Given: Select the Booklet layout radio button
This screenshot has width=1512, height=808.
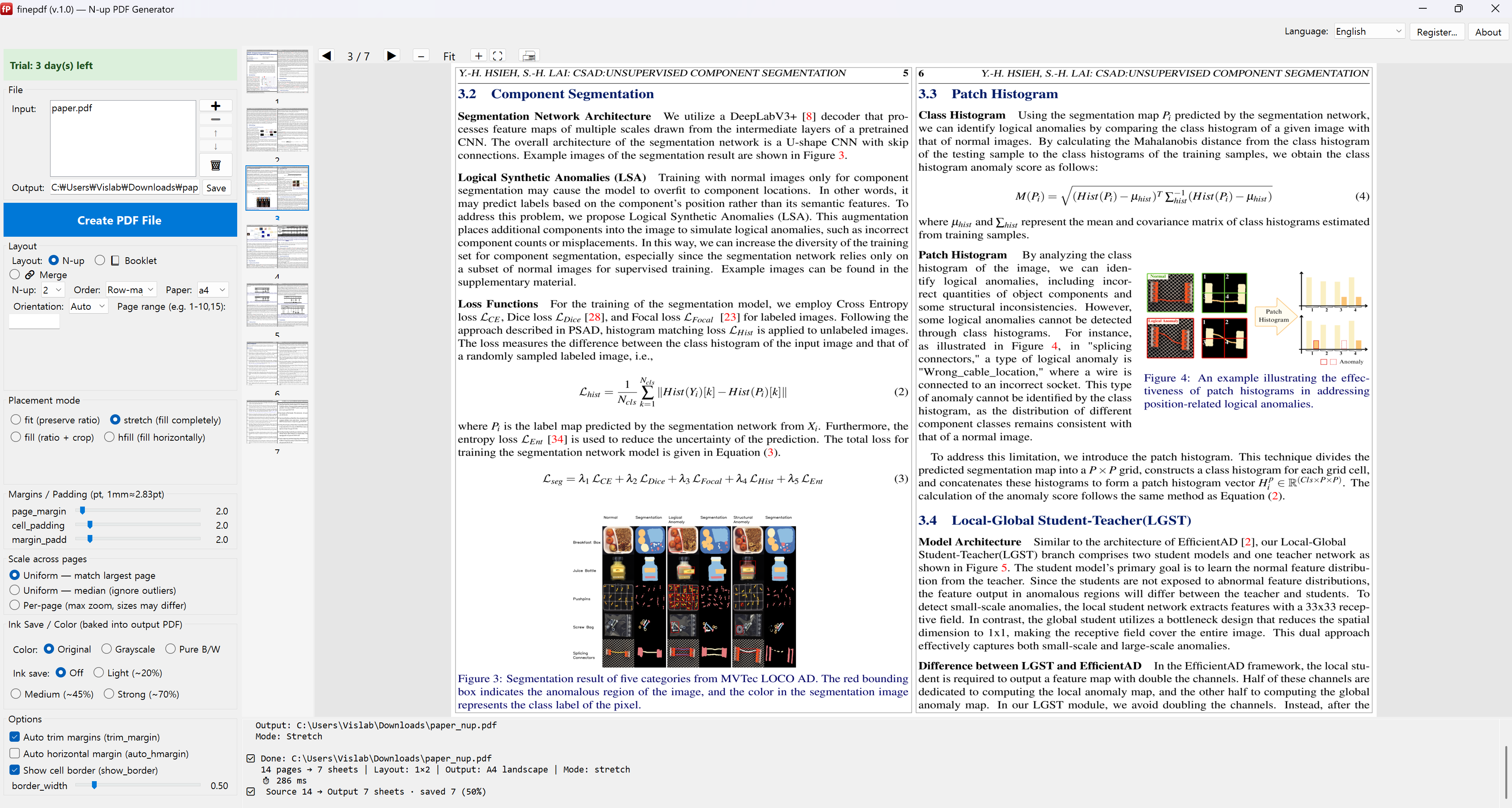Looking at the screenshot, I should (x=100, y=260).
